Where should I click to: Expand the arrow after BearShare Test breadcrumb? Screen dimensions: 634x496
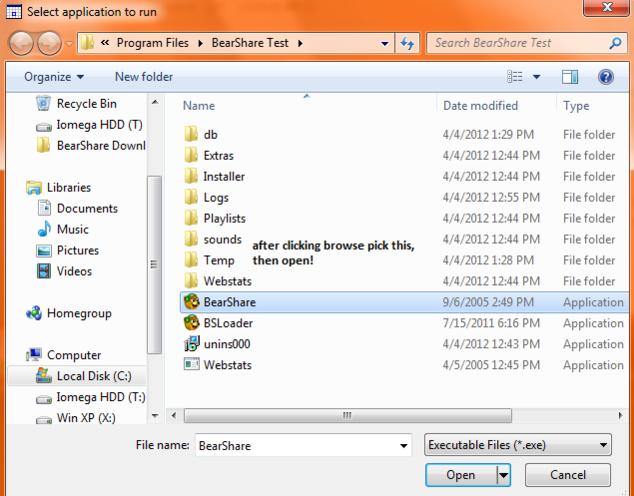pyautogui.click(x=300, y=43)
